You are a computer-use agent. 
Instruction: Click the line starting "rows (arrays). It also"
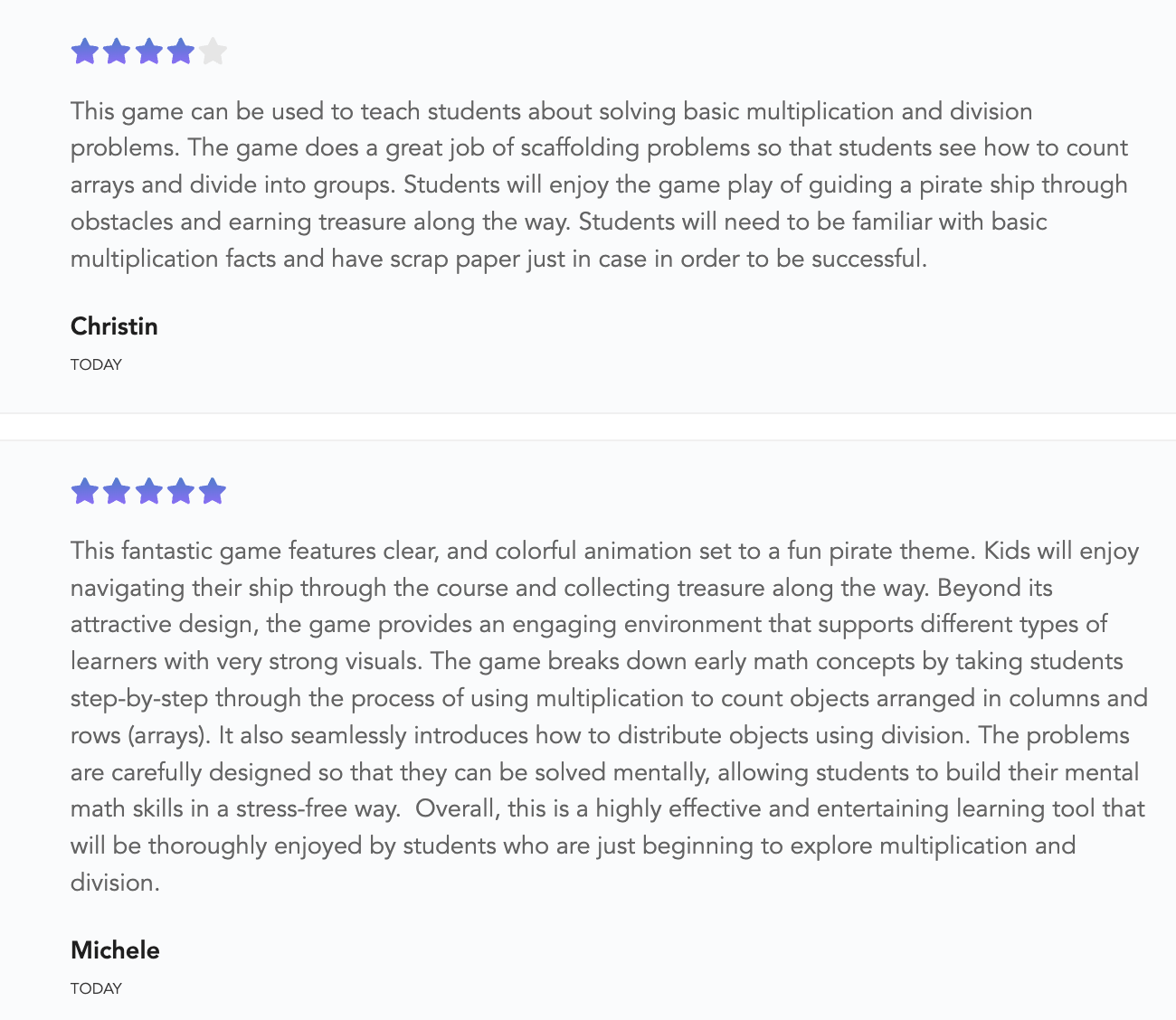pos(600,736)
